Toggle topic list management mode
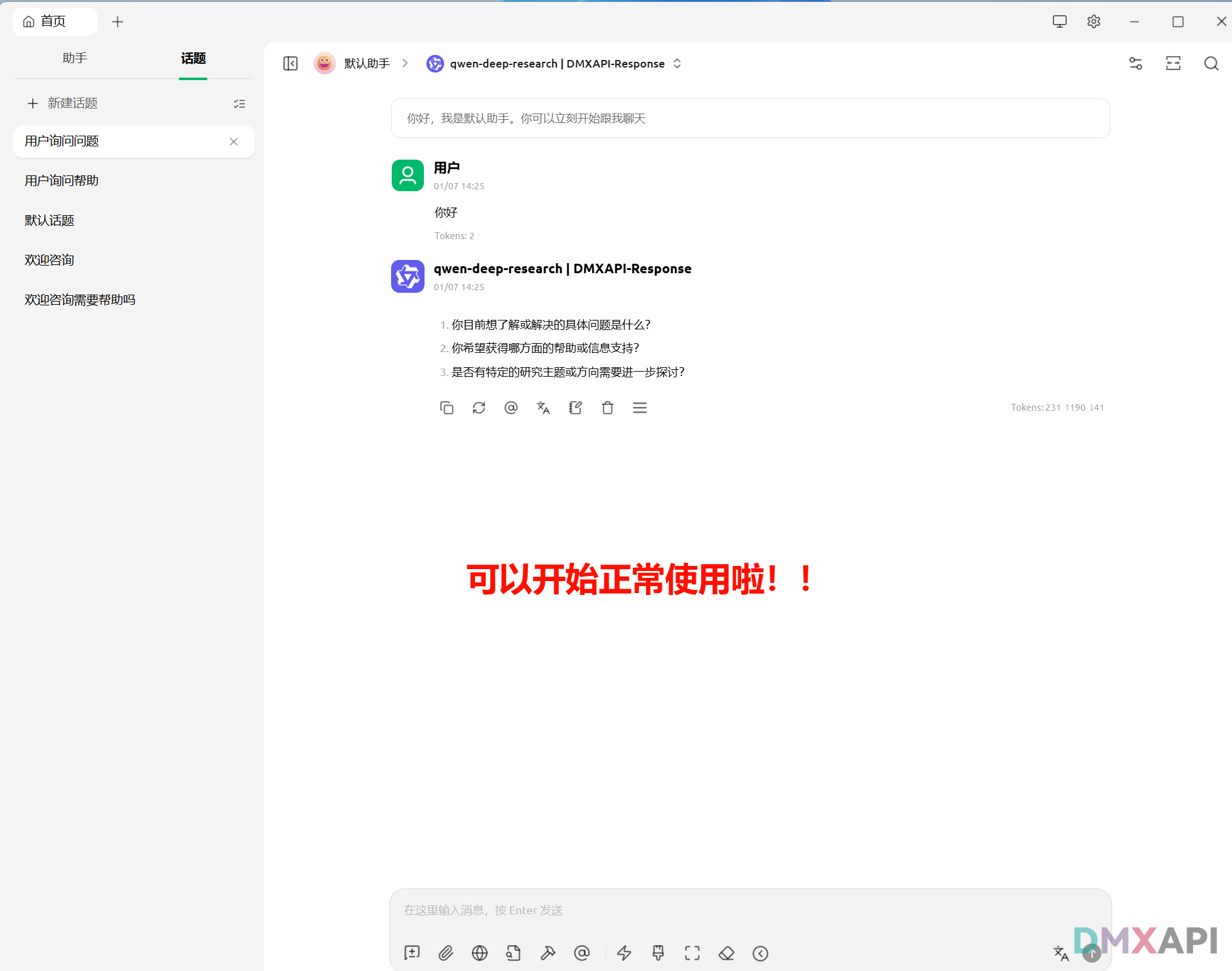The width and height of the screenshot is (1232, 971). 239,103
